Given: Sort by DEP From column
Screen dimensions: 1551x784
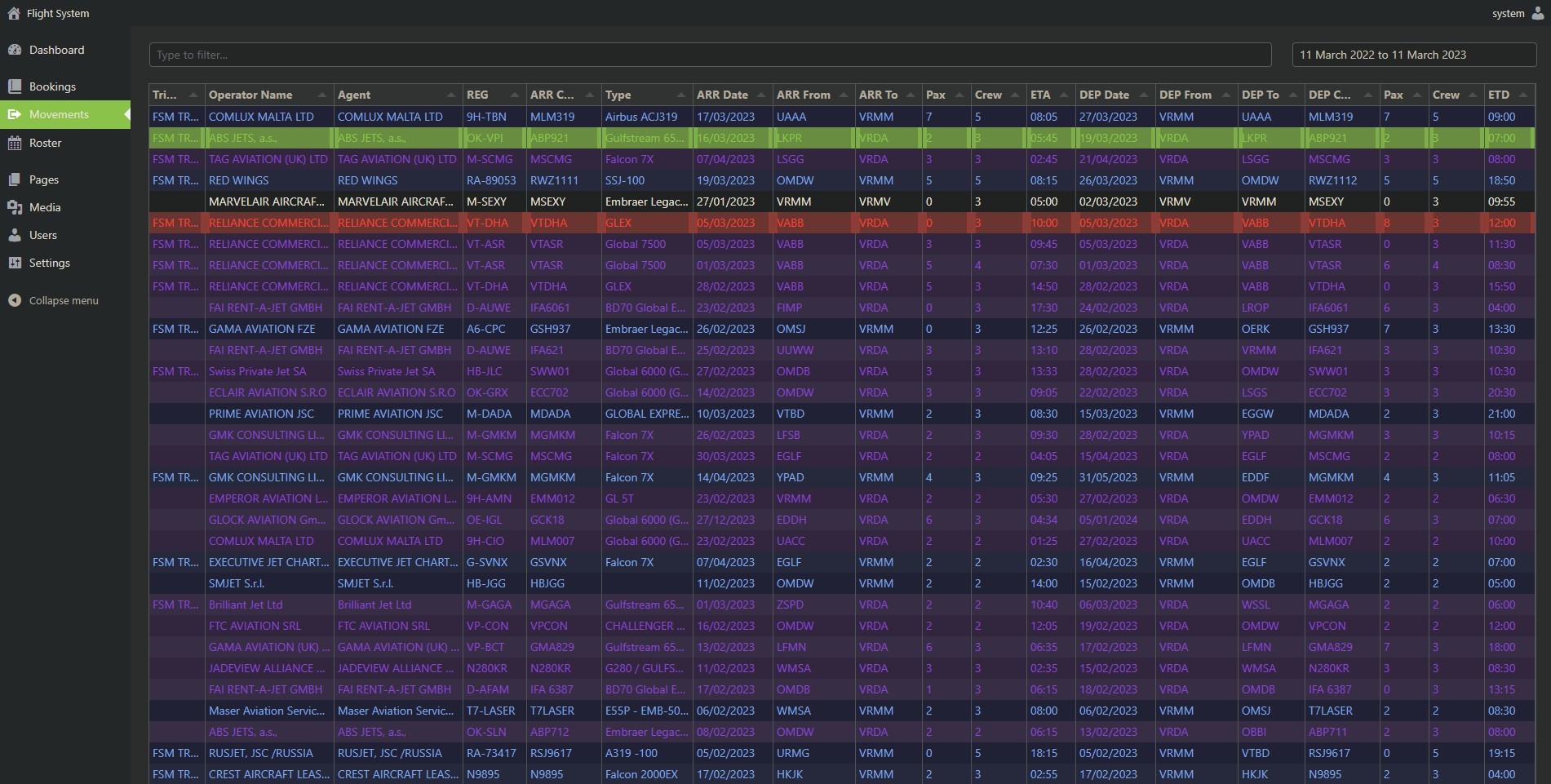Looking at the screenshot, I should (x=1195, y=95).
